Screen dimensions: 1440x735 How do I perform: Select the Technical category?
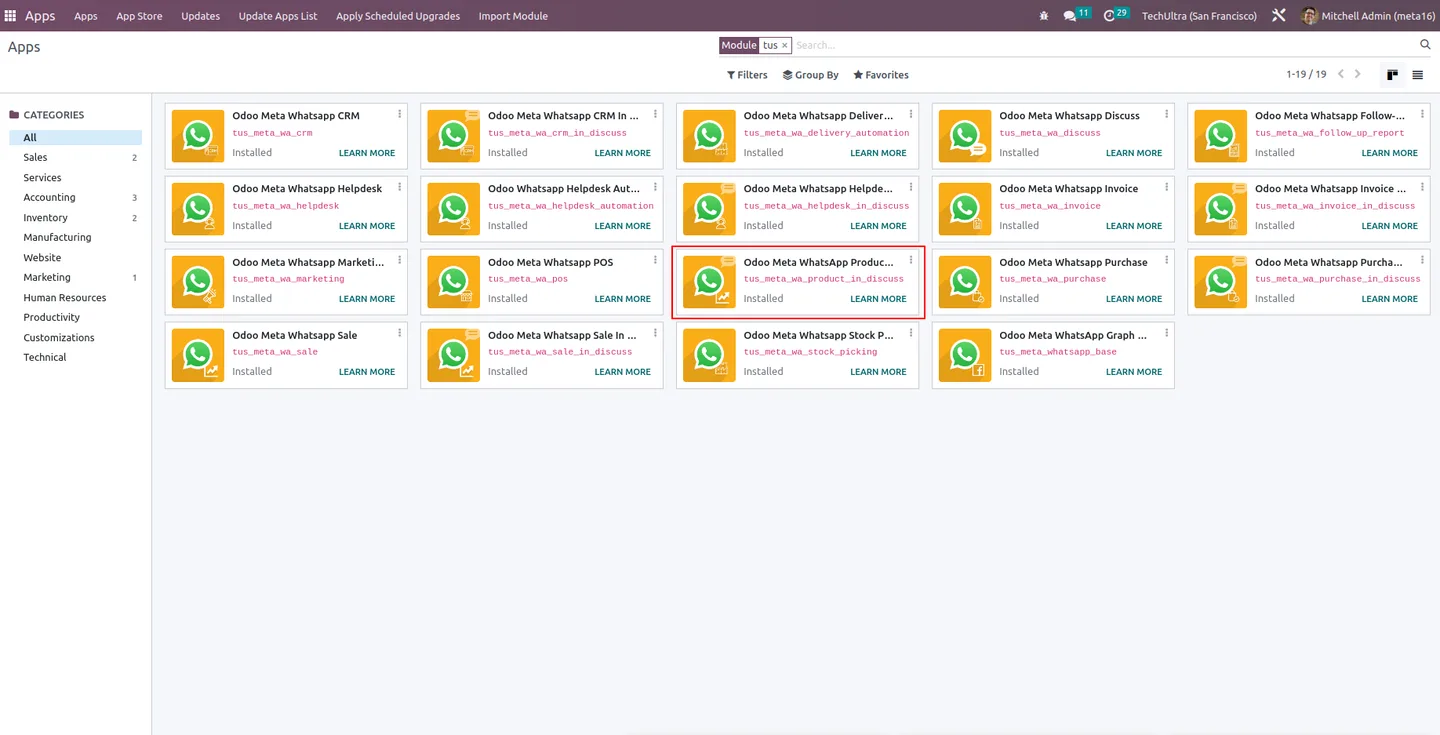76,358
